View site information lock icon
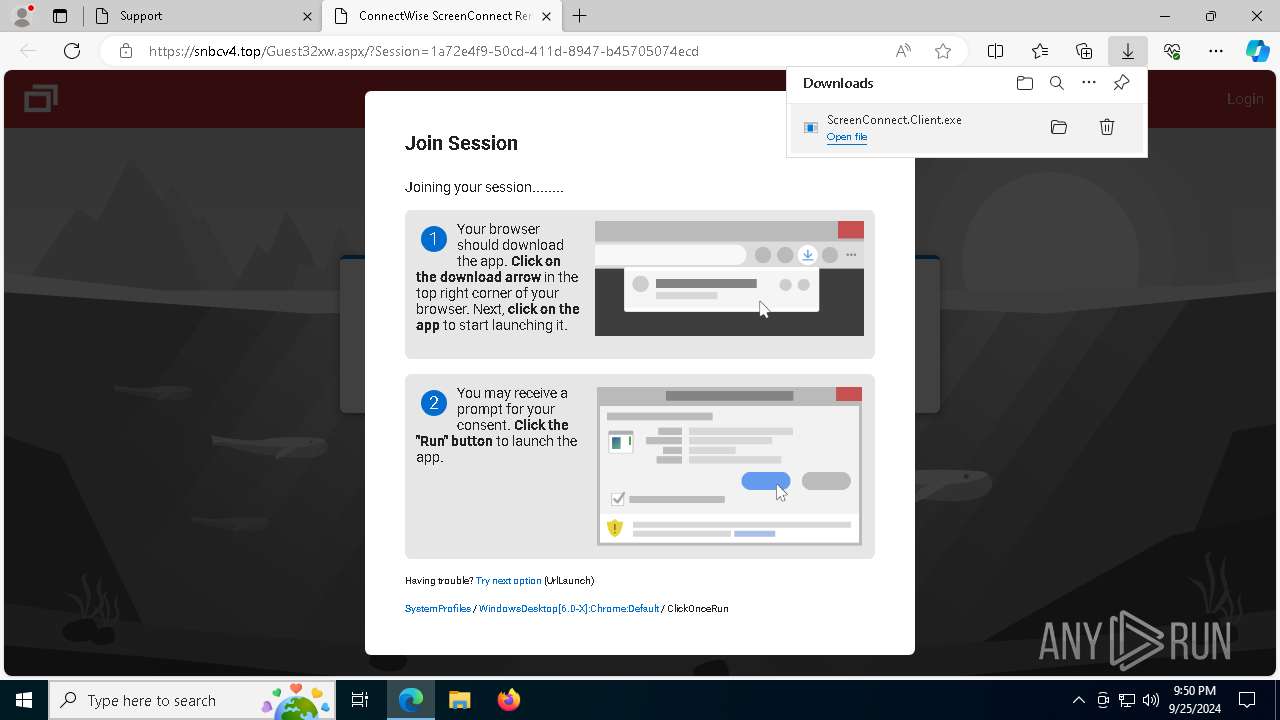The width and height of the screenshot is (1280, 720). click(125, 51)
